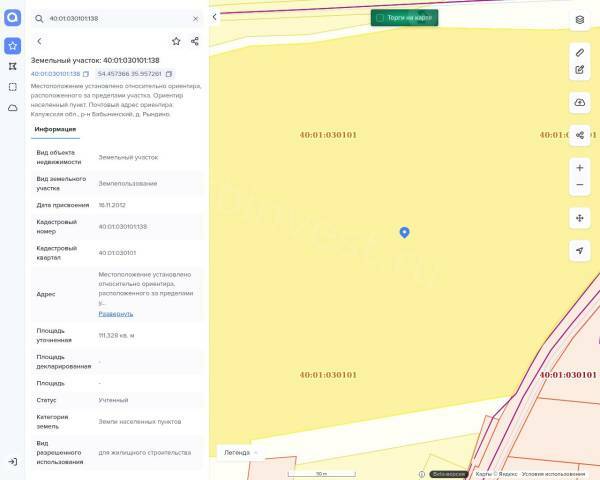The width and height of the screenshot is (600, 480).
Task: Click the cloud upload icon on map
Action: point(580,103)
